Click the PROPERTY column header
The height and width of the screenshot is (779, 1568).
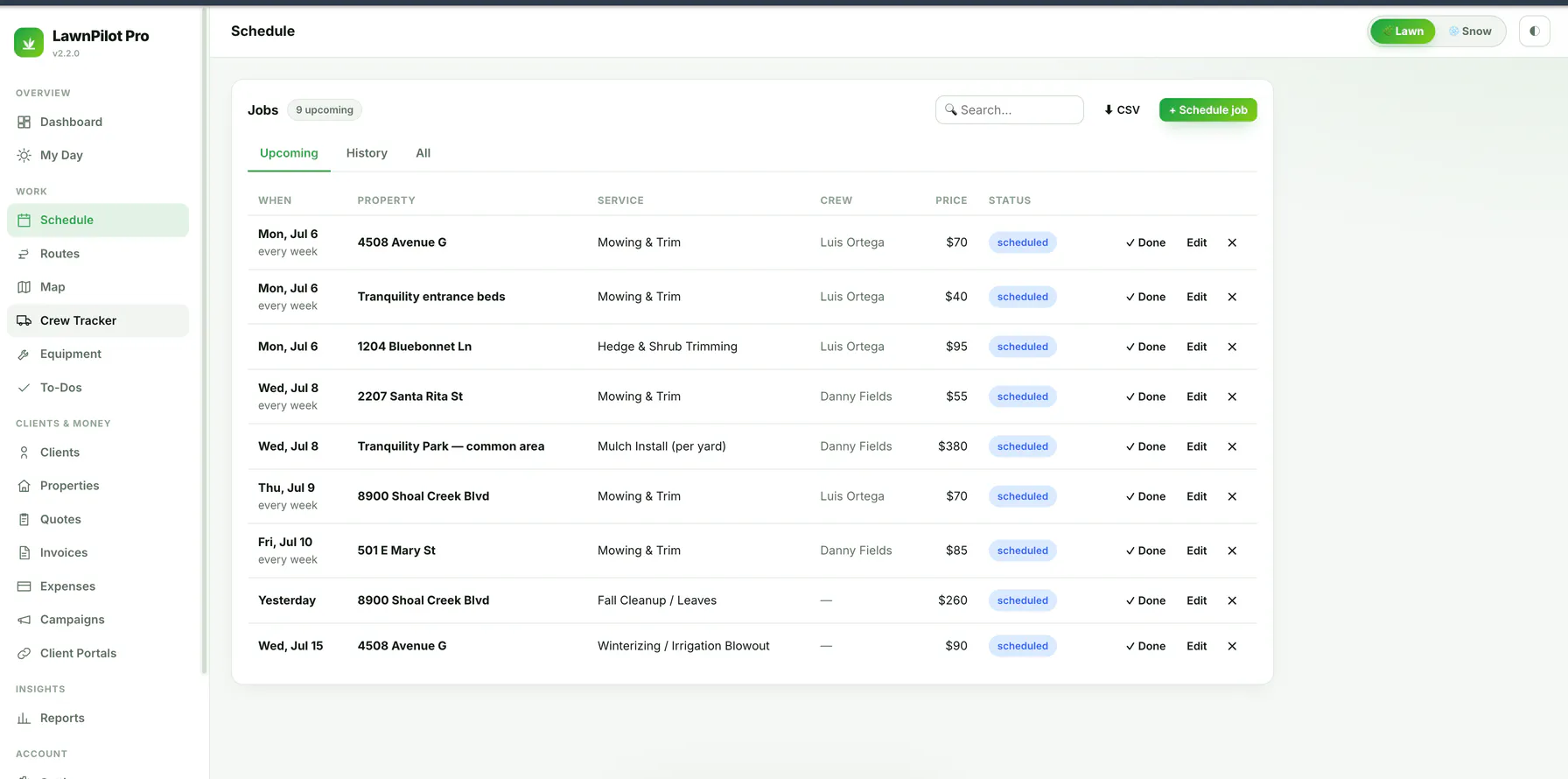pos(386,200)
